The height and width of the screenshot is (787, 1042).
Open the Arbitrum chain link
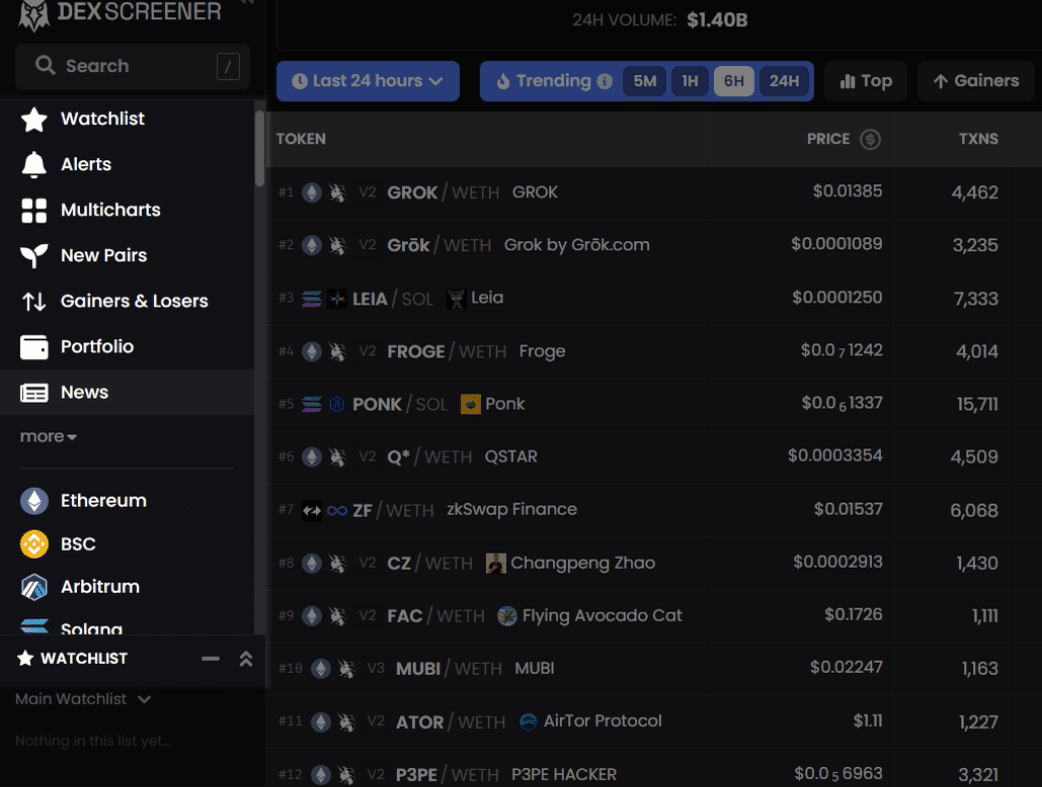point(100,587)
